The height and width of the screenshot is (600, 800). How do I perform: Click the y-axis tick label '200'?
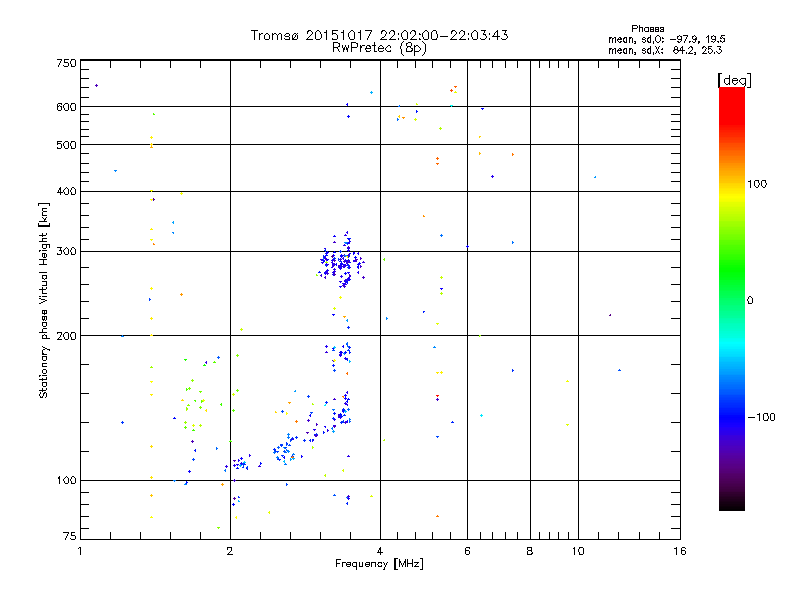pos(66,336)
